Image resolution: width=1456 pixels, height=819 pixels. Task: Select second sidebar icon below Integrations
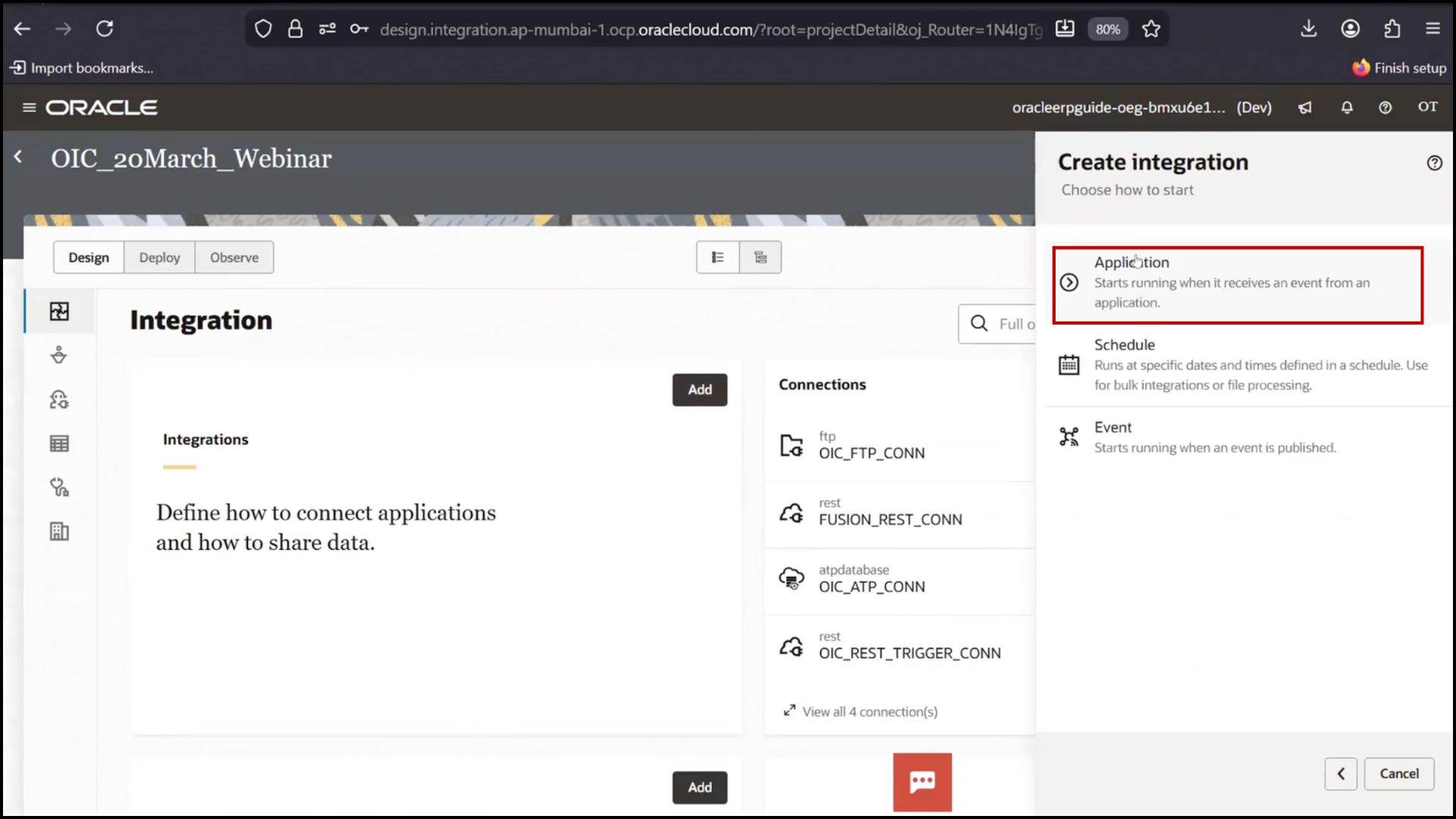[x=59, y=356]
